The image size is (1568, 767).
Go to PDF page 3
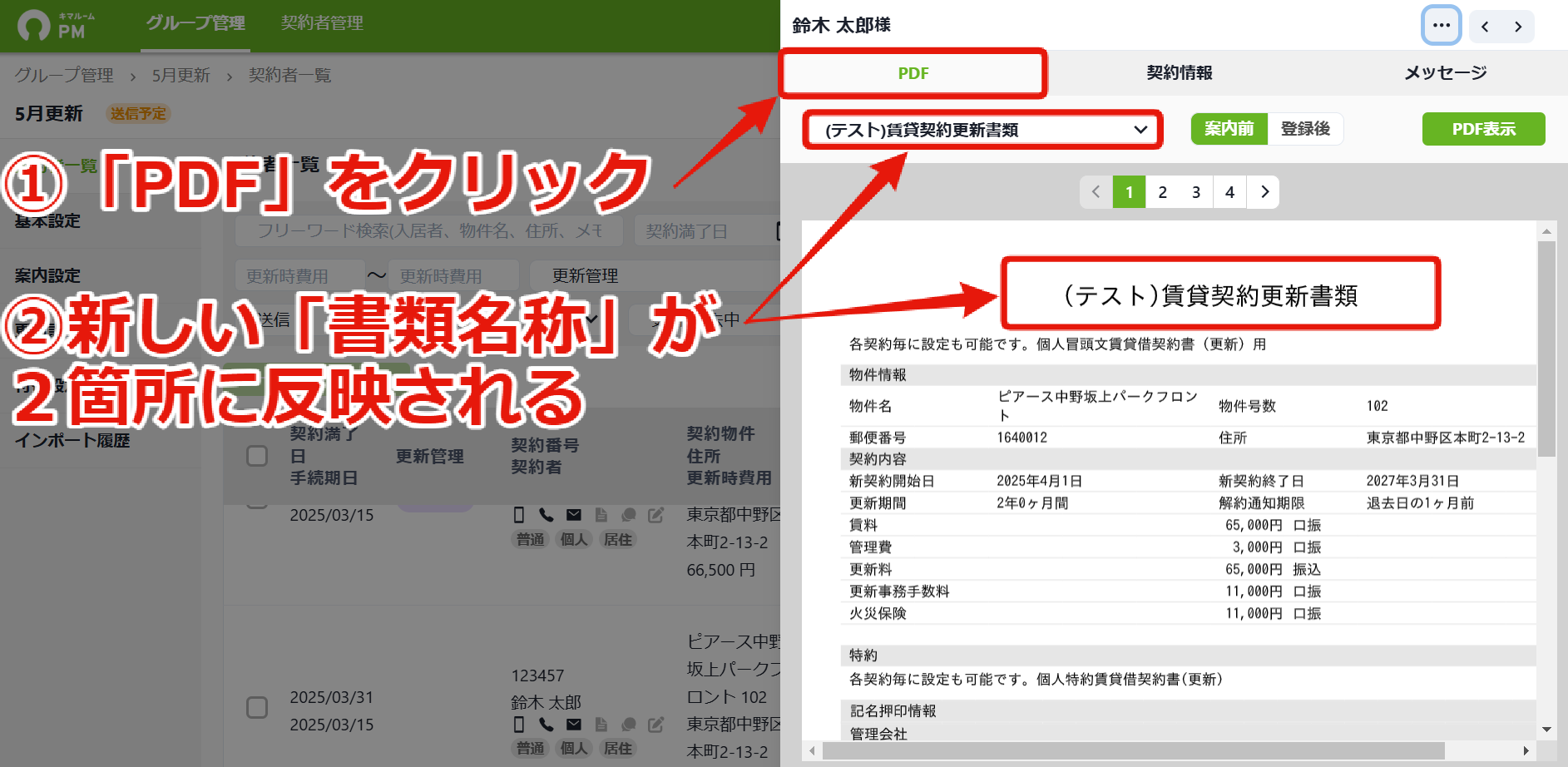pyautogui.click(x=1196, y=192)
